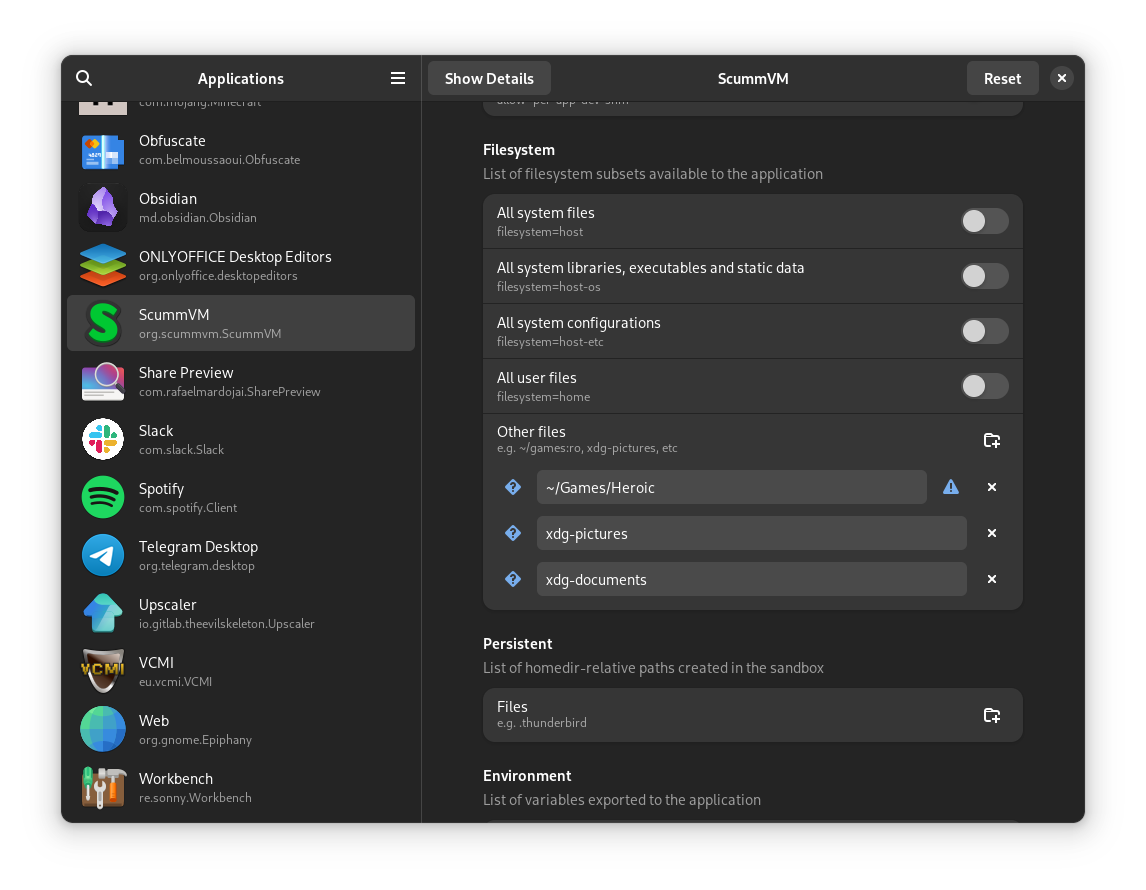Screen dimensions: 1146x890
Task: Choose ONLYOFFICE Desktop Editors list row
Action: click(x=240, y=265)
